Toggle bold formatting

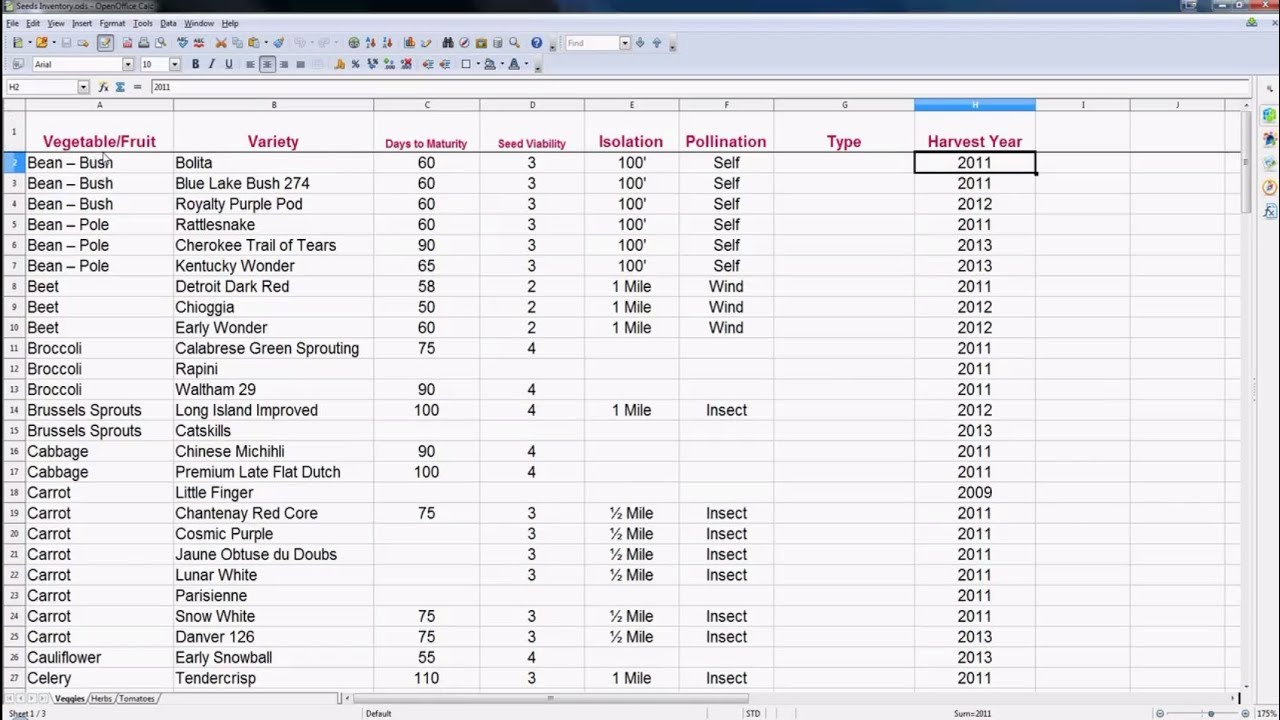click(195, 63)
